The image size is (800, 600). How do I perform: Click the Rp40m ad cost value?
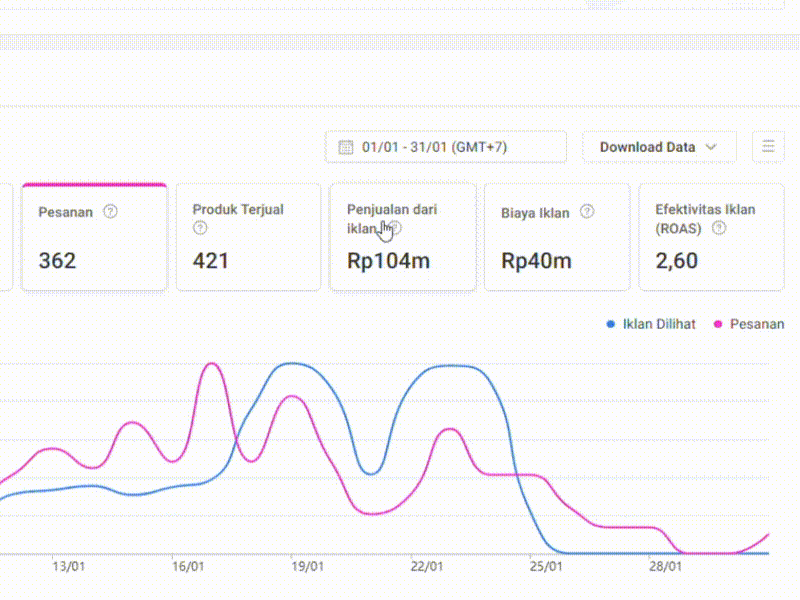click(536, 261)
